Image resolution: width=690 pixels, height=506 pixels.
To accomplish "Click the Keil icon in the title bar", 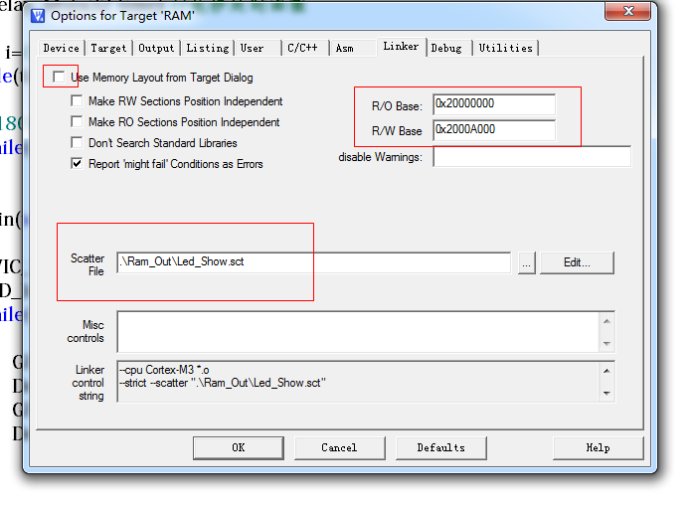I will (x=39, y=15).
